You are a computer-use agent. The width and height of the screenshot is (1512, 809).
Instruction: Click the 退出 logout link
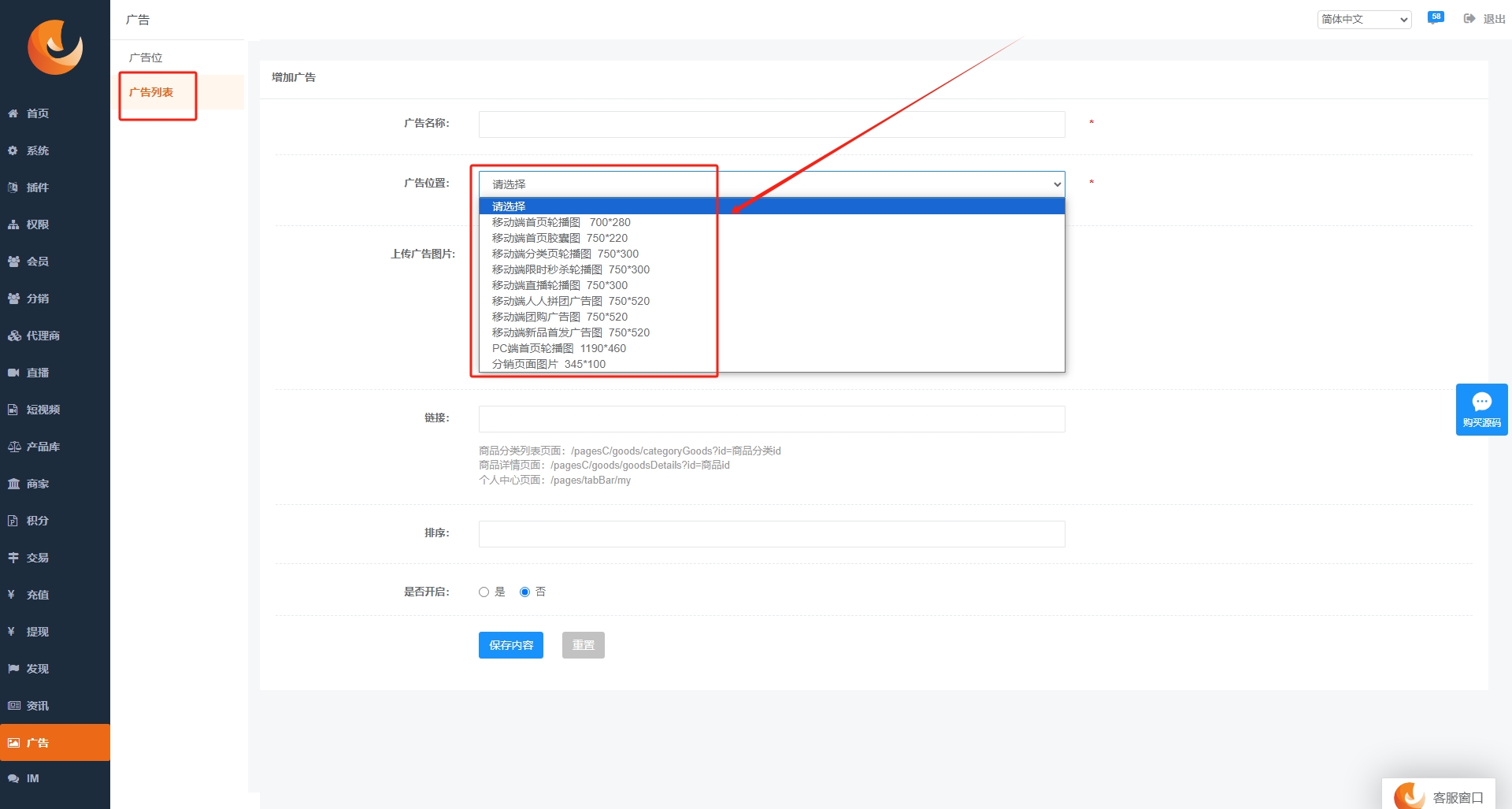(1494, 19)
